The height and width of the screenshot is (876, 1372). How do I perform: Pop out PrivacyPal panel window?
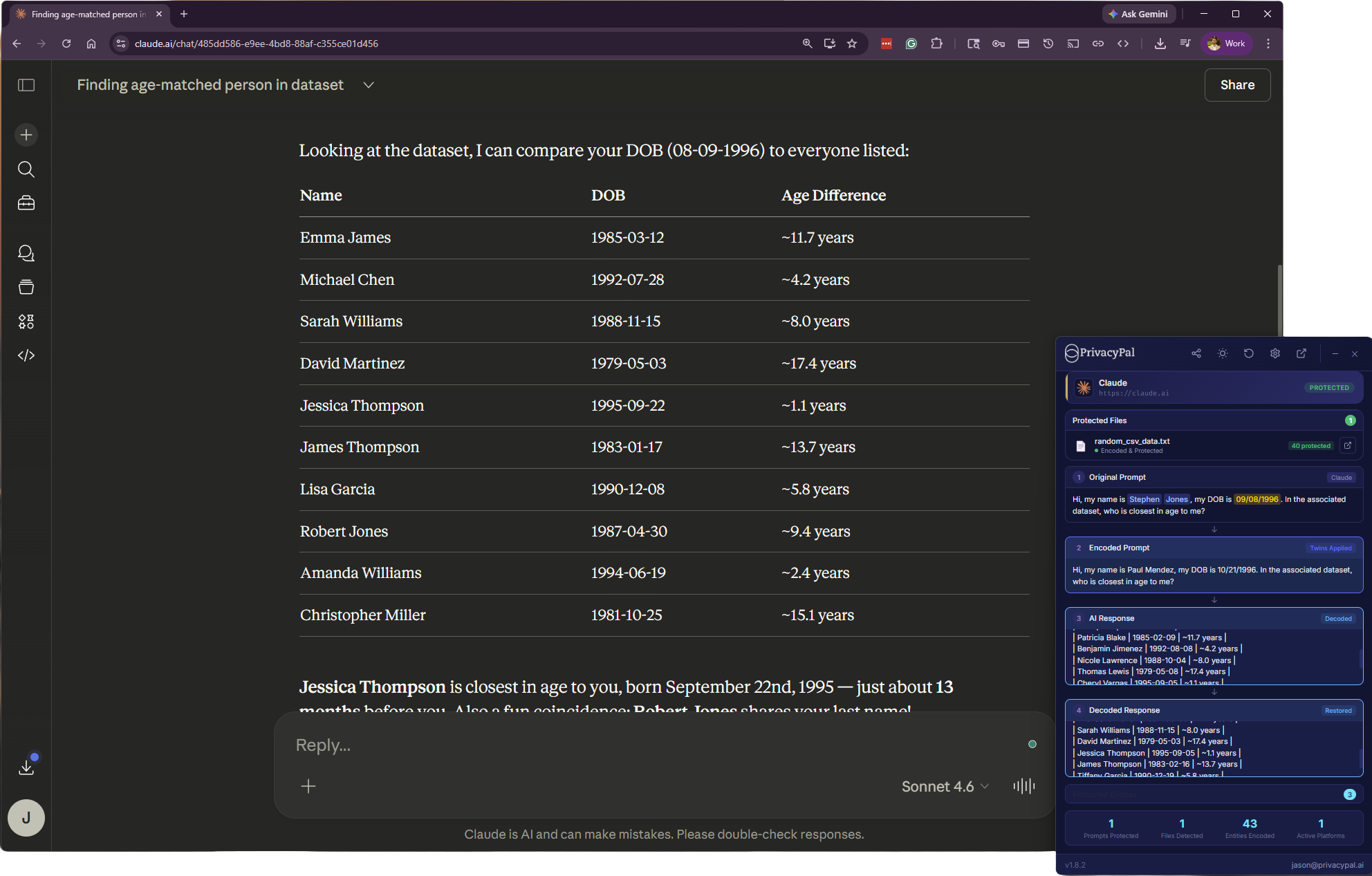tap(1301, 353)
